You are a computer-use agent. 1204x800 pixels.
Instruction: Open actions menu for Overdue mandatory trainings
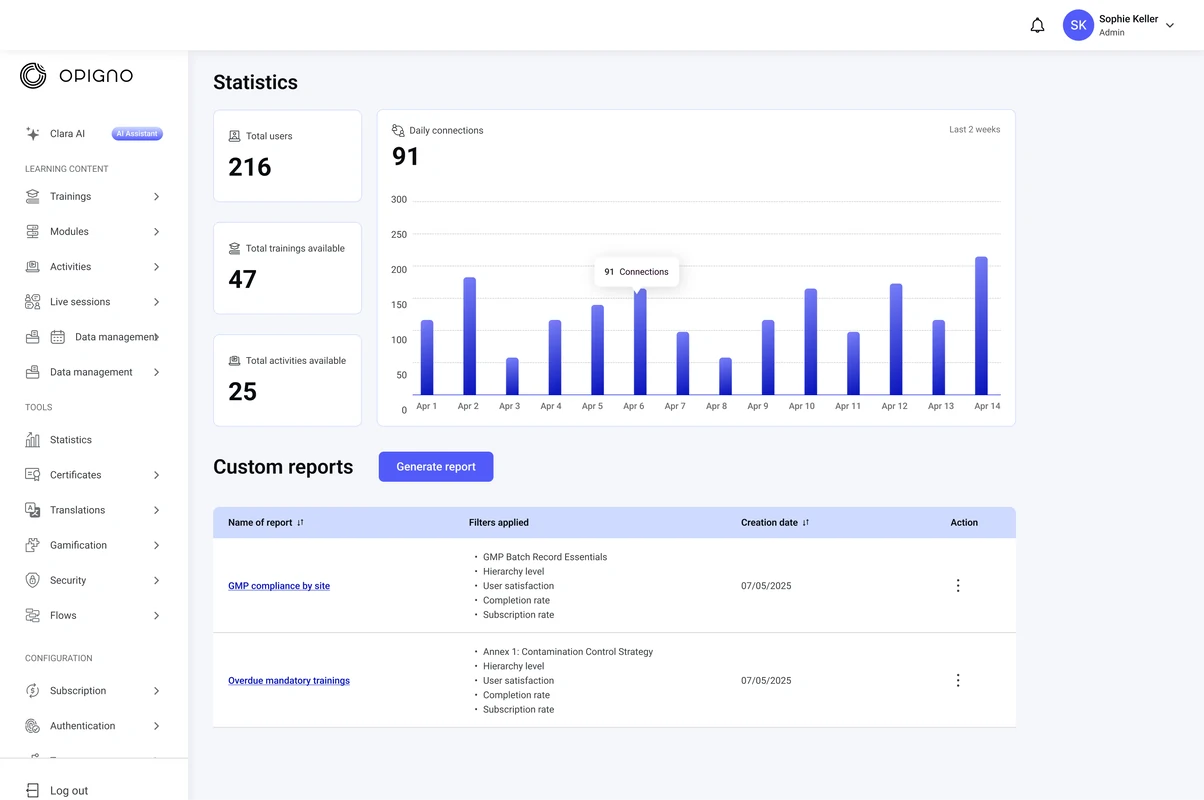pyautogui.click(x=958, y=680)
